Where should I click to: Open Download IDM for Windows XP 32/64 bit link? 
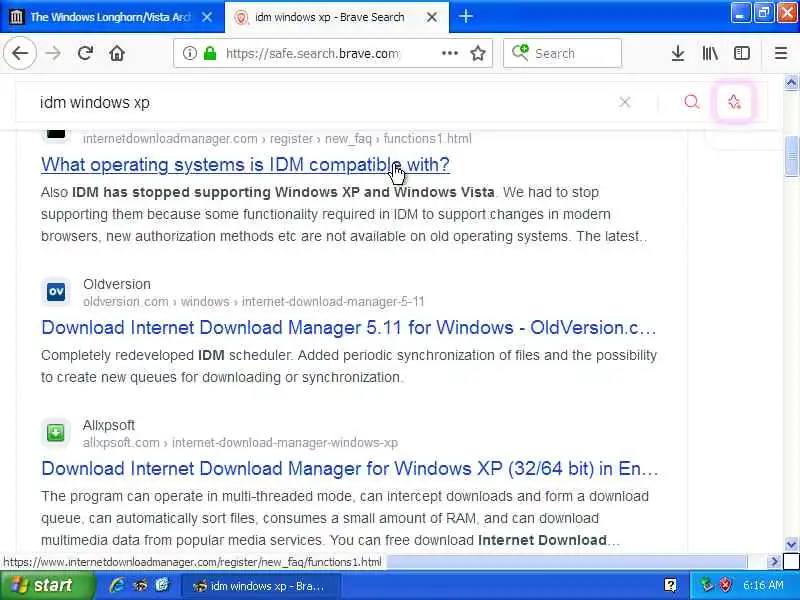pyautogui.click(x=350, y=468)
